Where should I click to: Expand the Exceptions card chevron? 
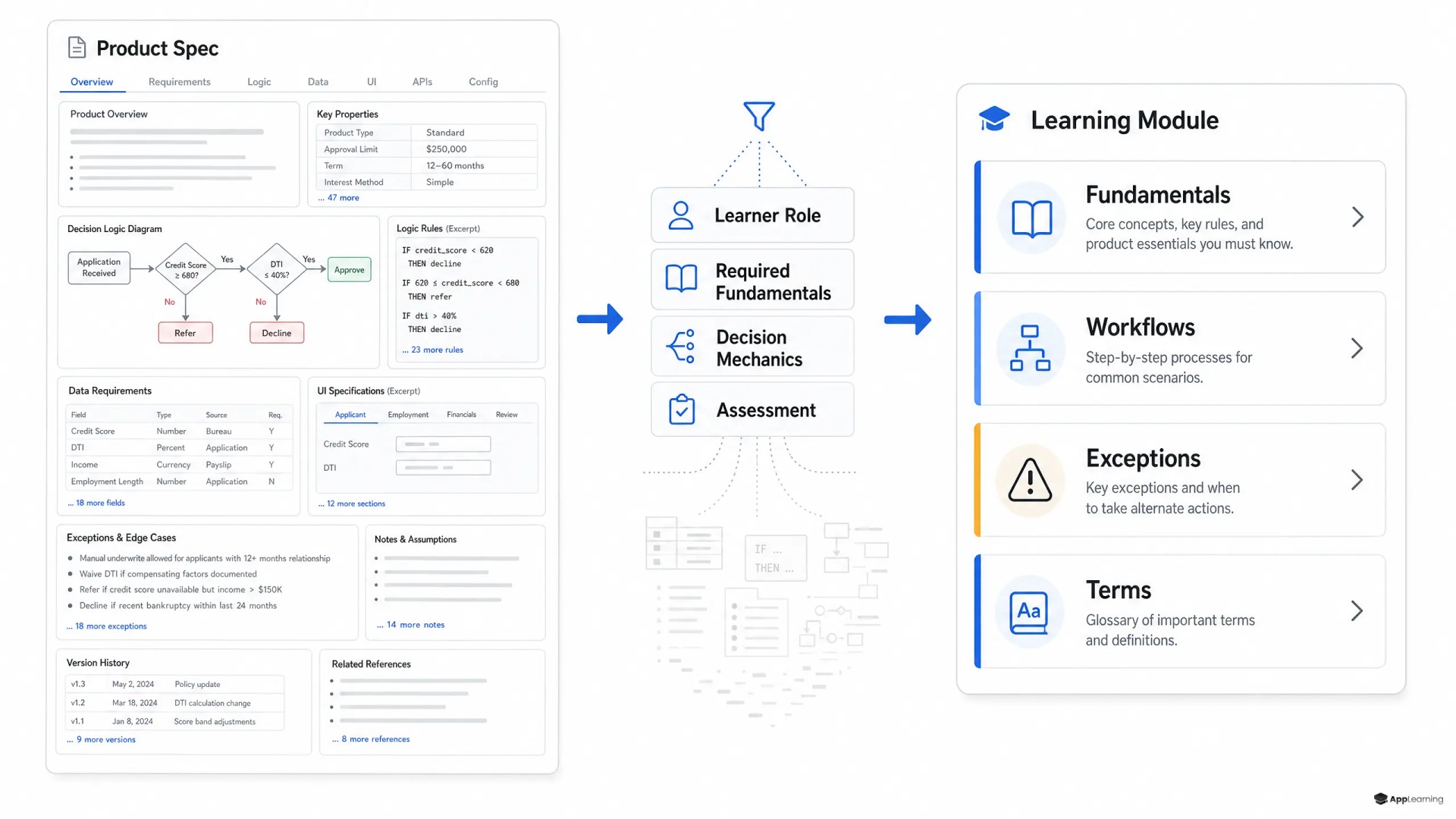pos(1357,480)
